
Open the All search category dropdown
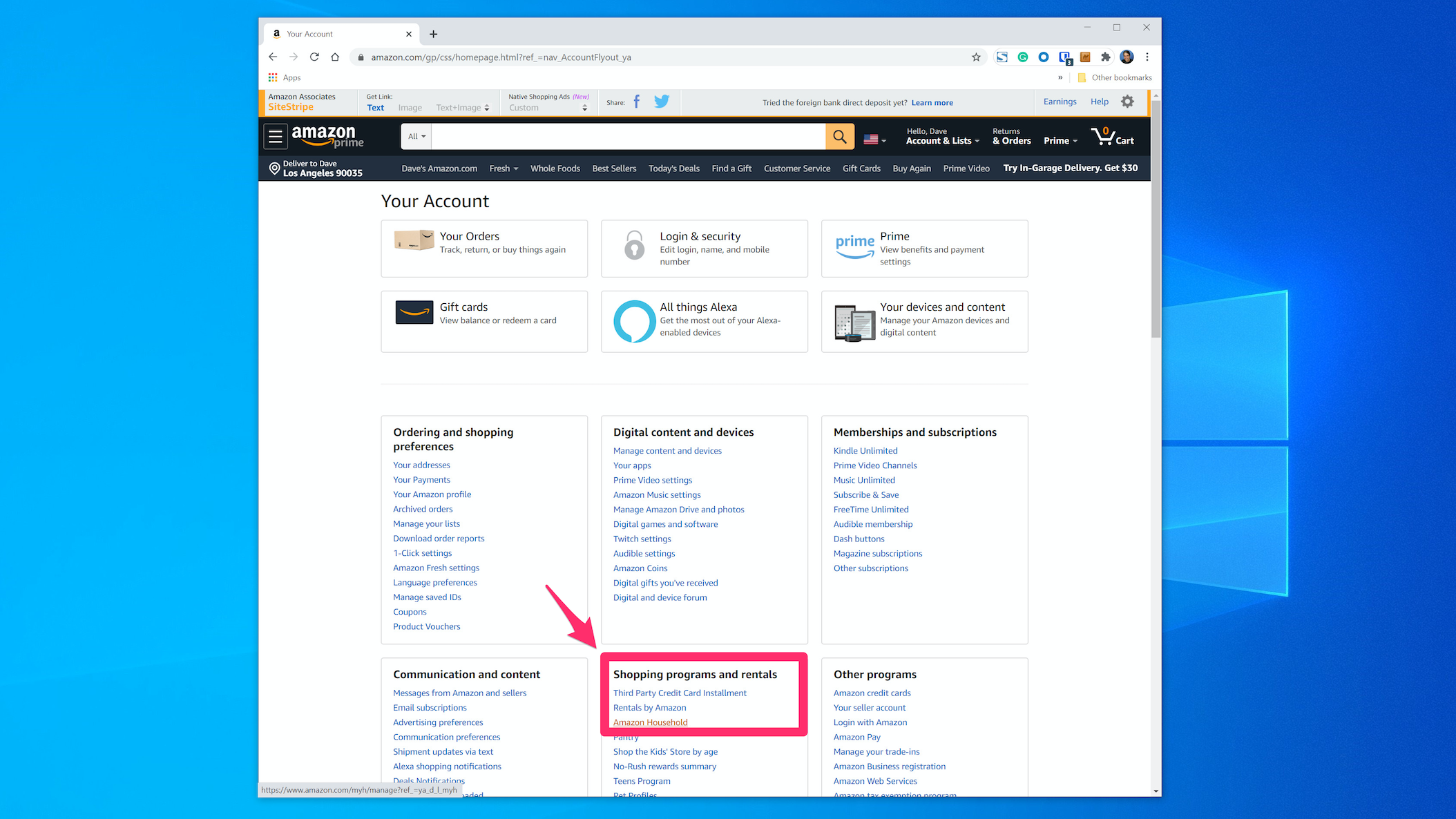pyautogui.click(x=416, y=137)
